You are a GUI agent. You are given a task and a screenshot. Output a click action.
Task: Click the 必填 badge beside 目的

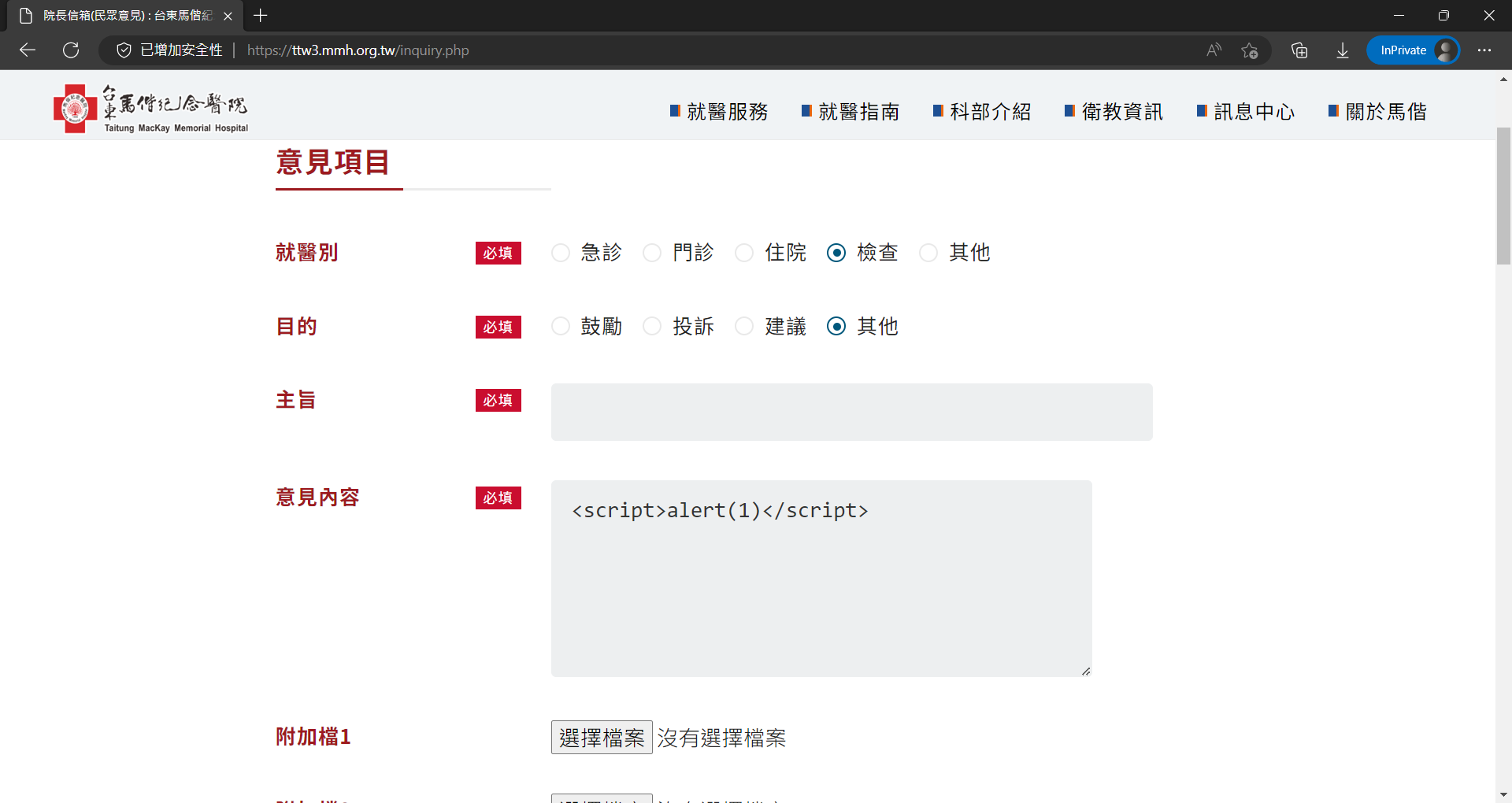click(498, 327)
